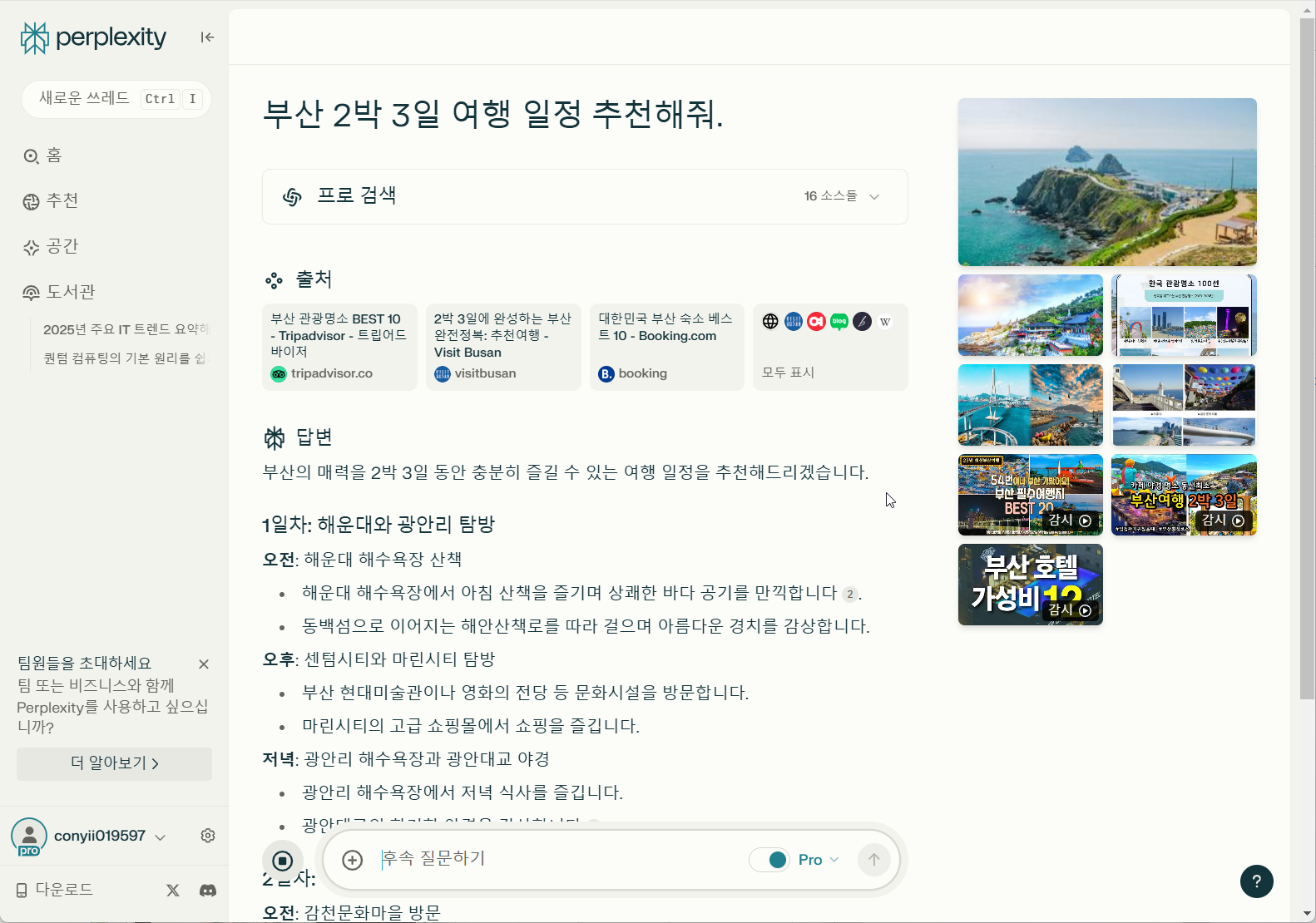The width and height of the screenshot is (1316, 923).
Task: Open the X (Twitter) icon link
Action: tap(173, 890)
